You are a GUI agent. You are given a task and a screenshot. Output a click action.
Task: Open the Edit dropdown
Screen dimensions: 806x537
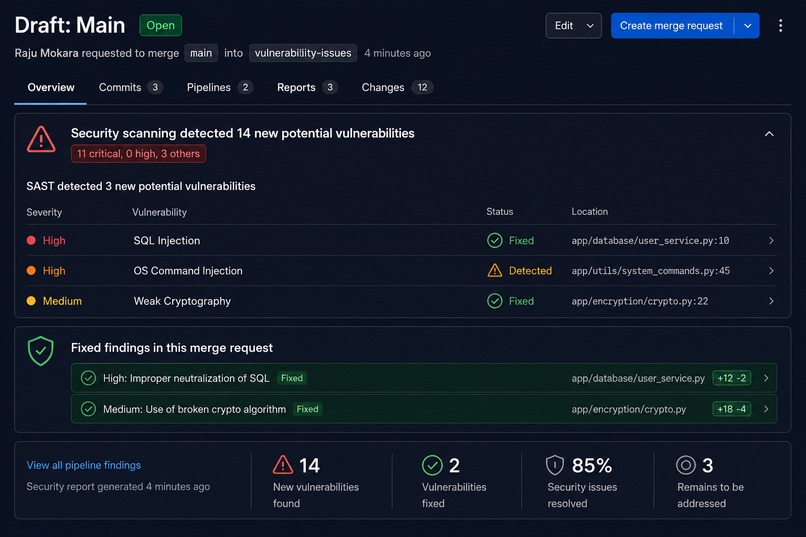pyautogui.click(x=574, y=26)
